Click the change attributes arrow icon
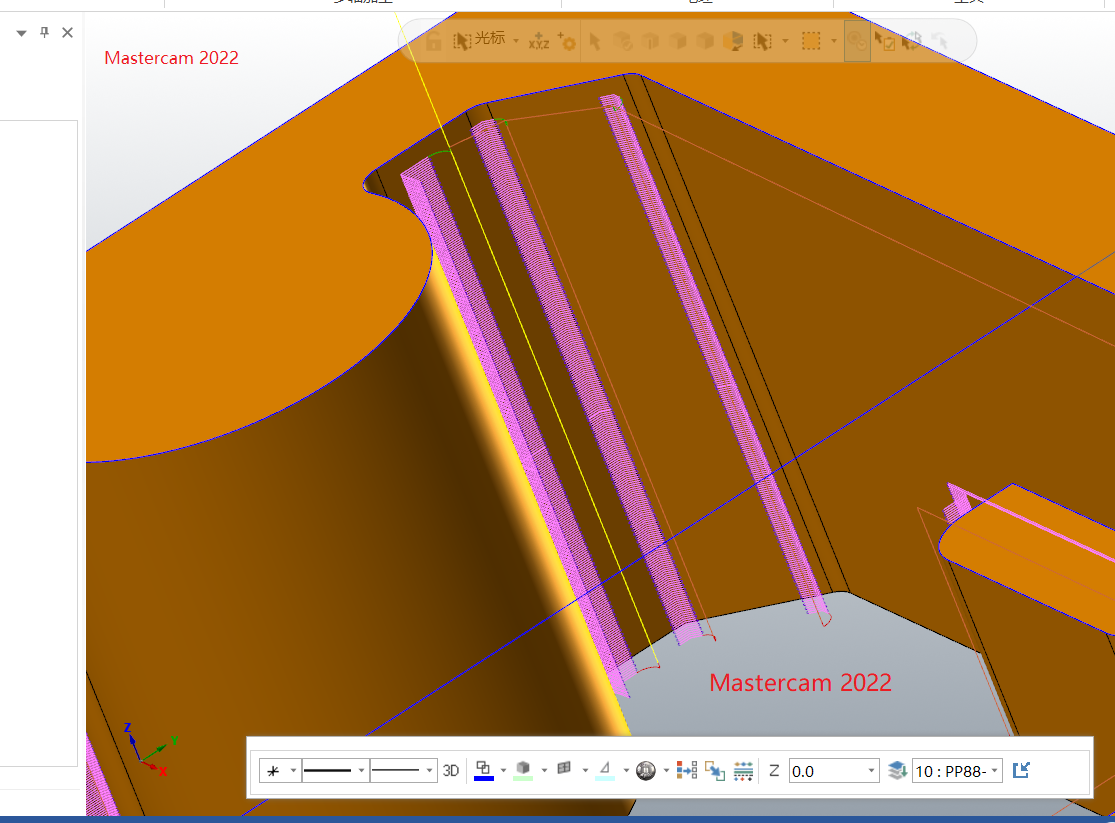1115x823 pixels. [715, 770]
